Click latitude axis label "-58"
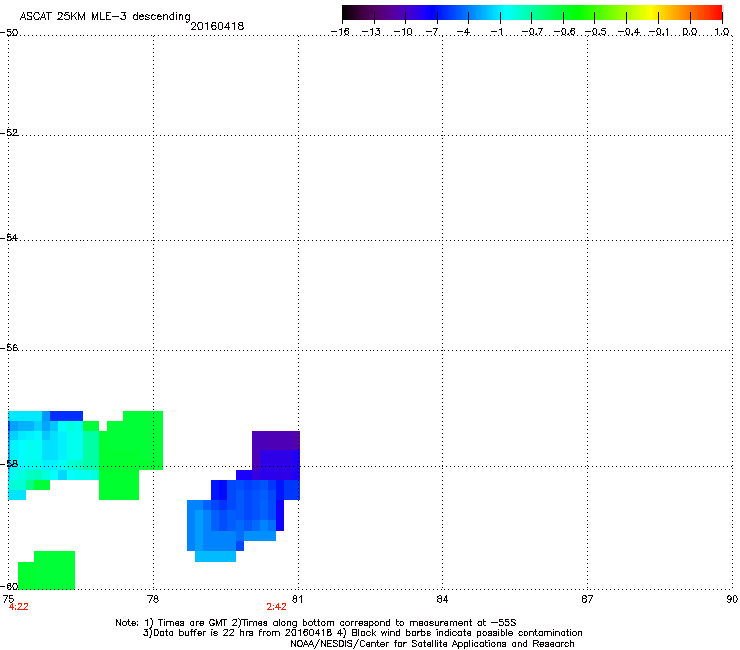The height and width of the screenshot is (650, 740). pyautogui.click(x=9, y=464)
